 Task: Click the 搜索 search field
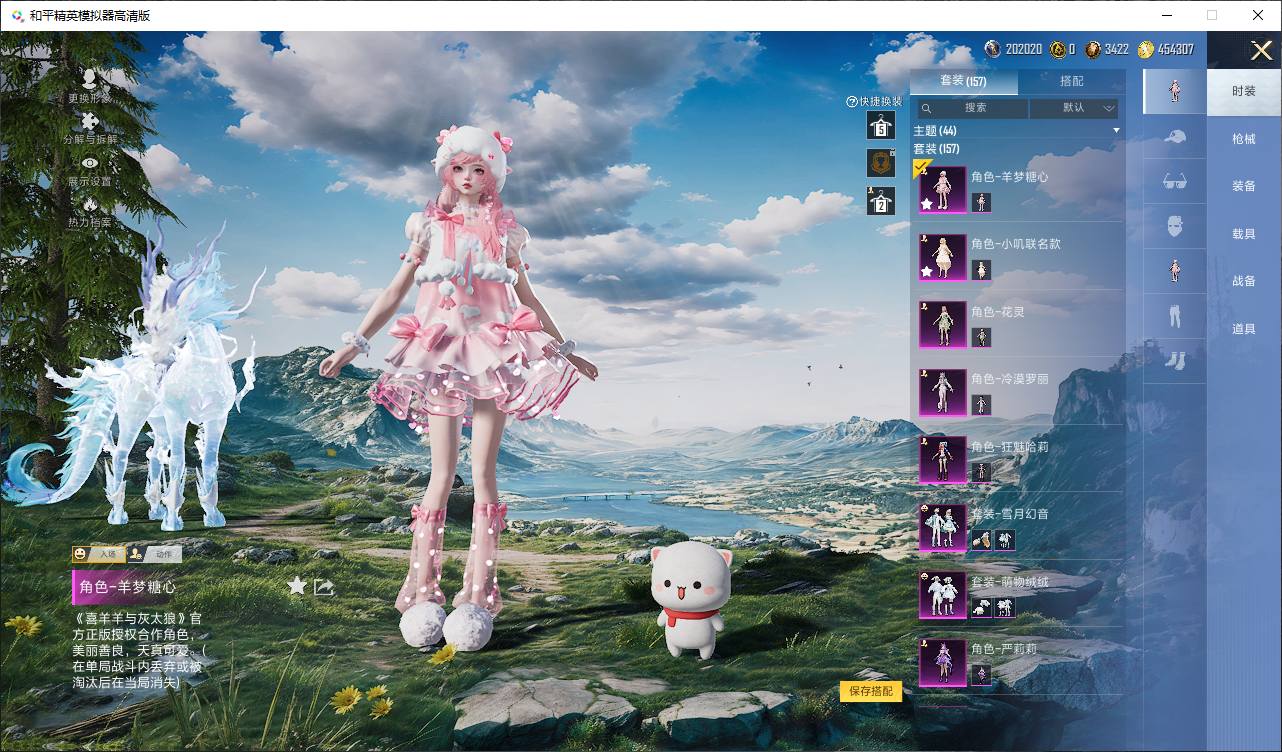[973, 108]
